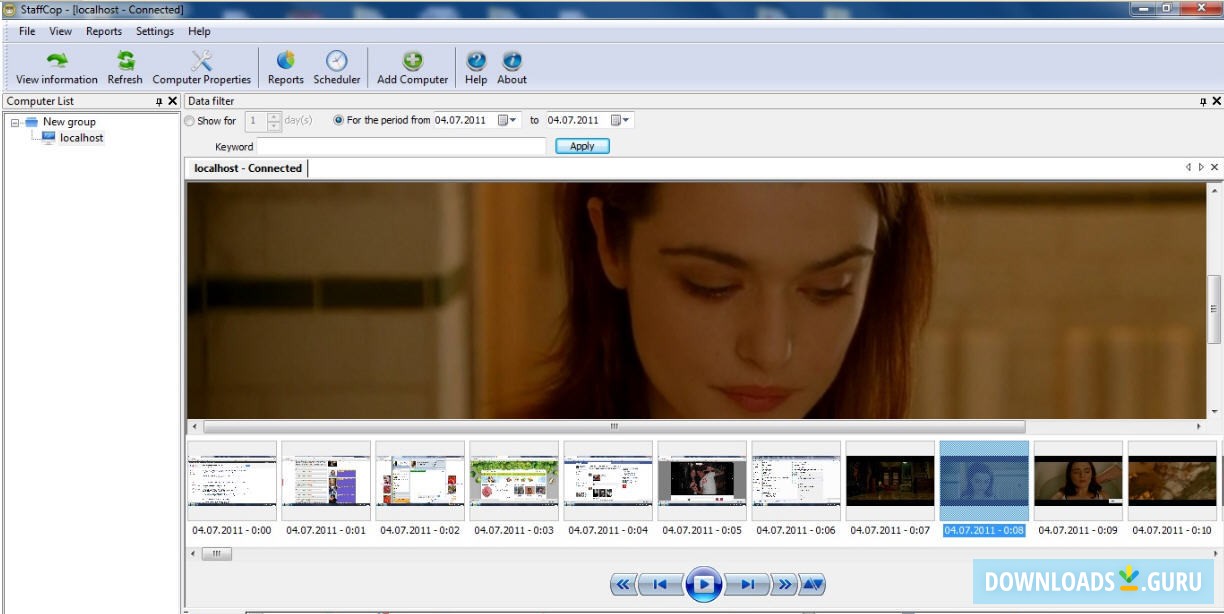Open the end date calendar dropdown

click(621, 120)
